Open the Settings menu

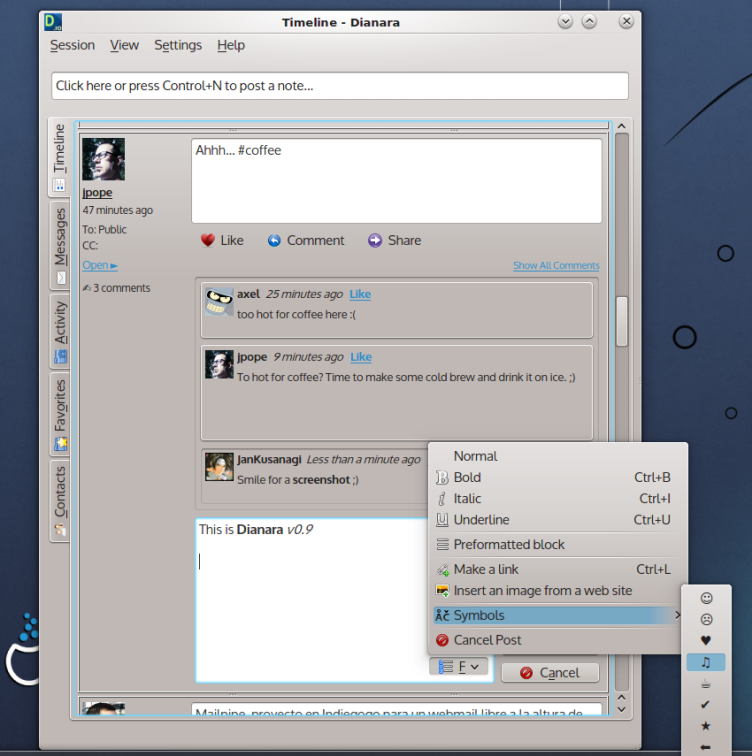pos(178,45)
